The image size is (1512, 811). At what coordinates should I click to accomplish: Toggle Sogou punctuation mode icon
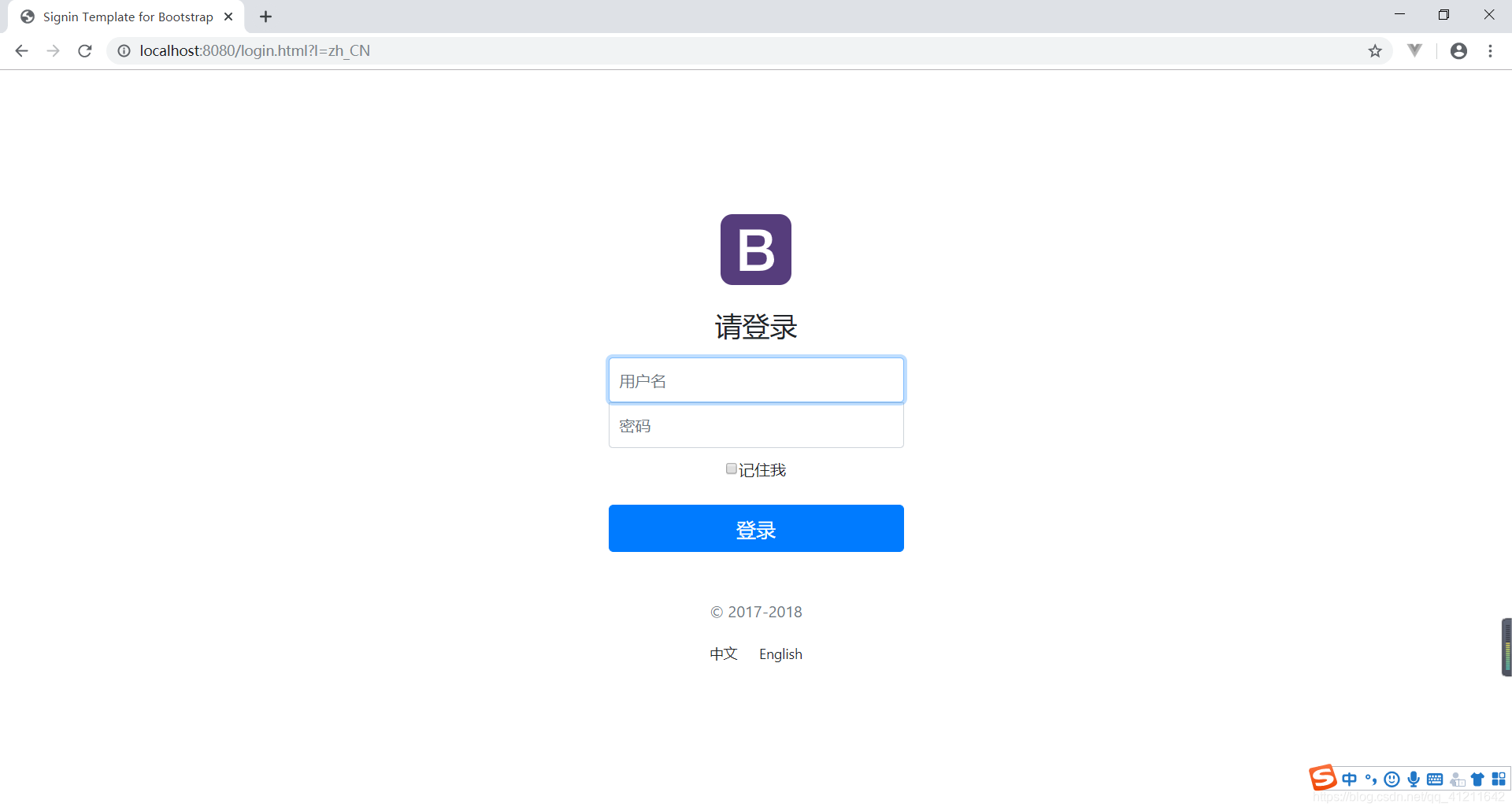pos(1371,780)
